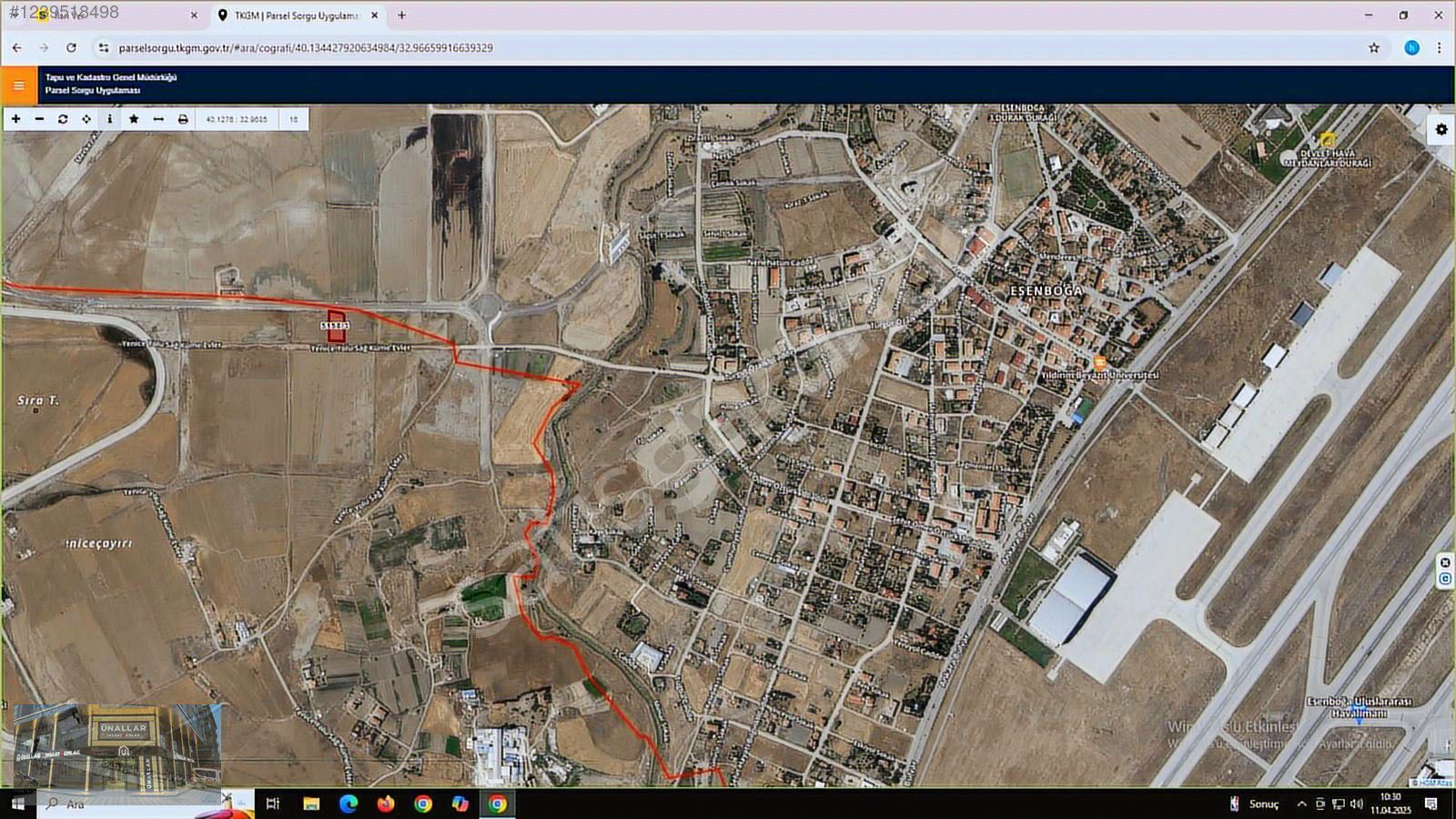Bookmark this page with the star
Viewport: 1456px width, 819px height.
click(x=1374, y=47)
